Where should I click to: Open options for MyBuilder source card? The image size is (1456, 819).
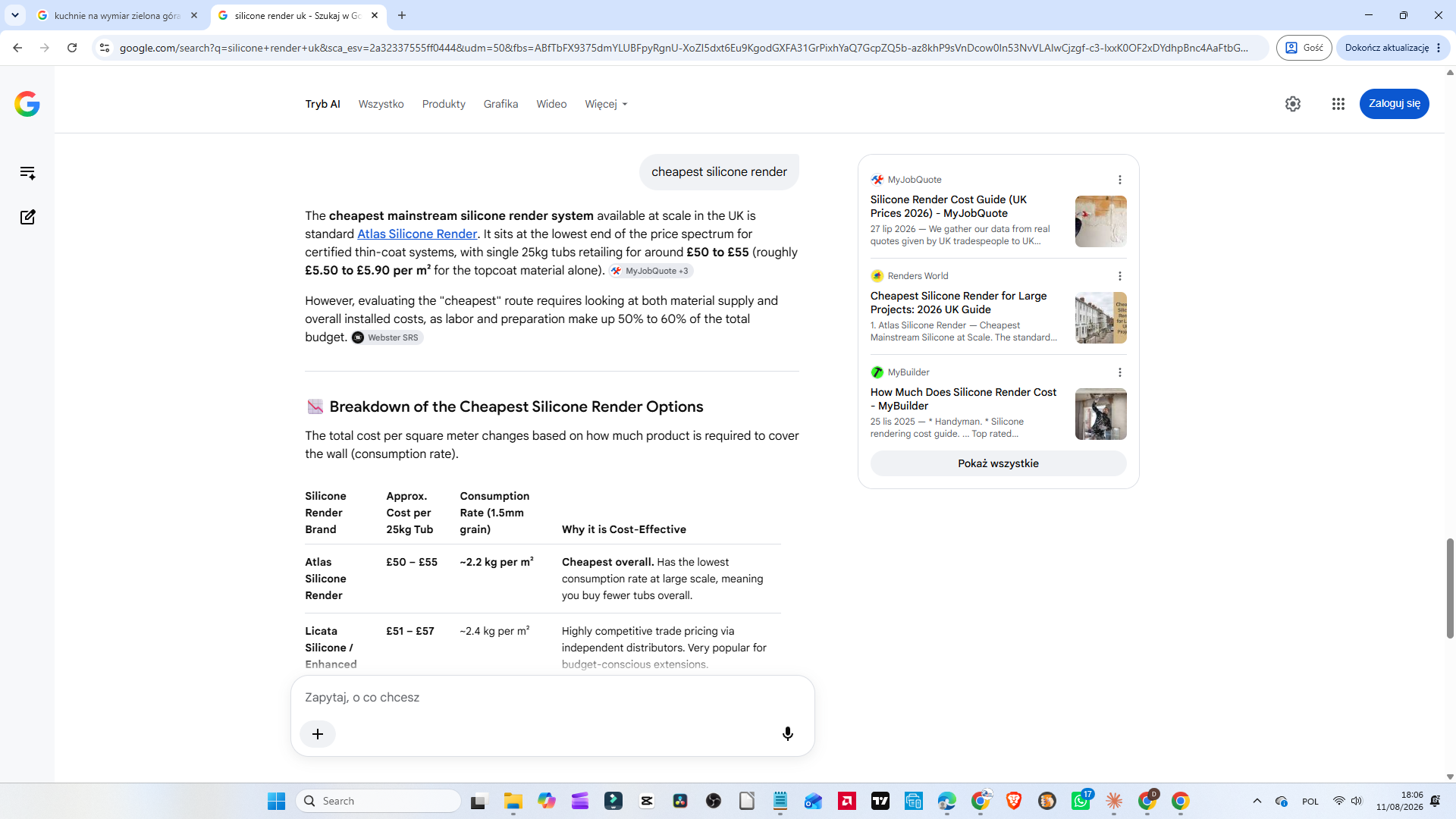(1120, 372)
